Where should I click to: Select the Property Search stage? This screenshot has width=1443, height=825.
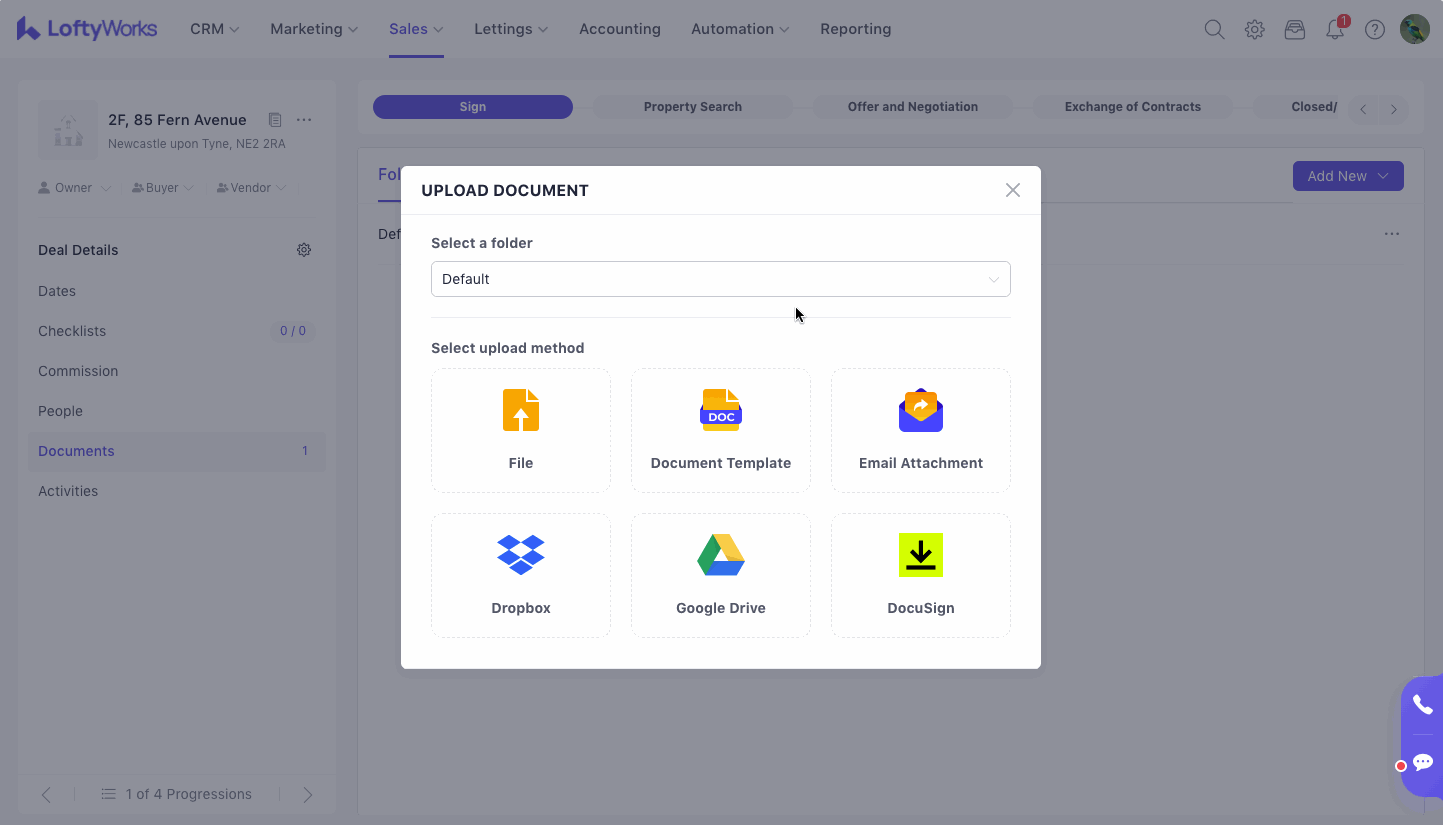coord(692,107)
